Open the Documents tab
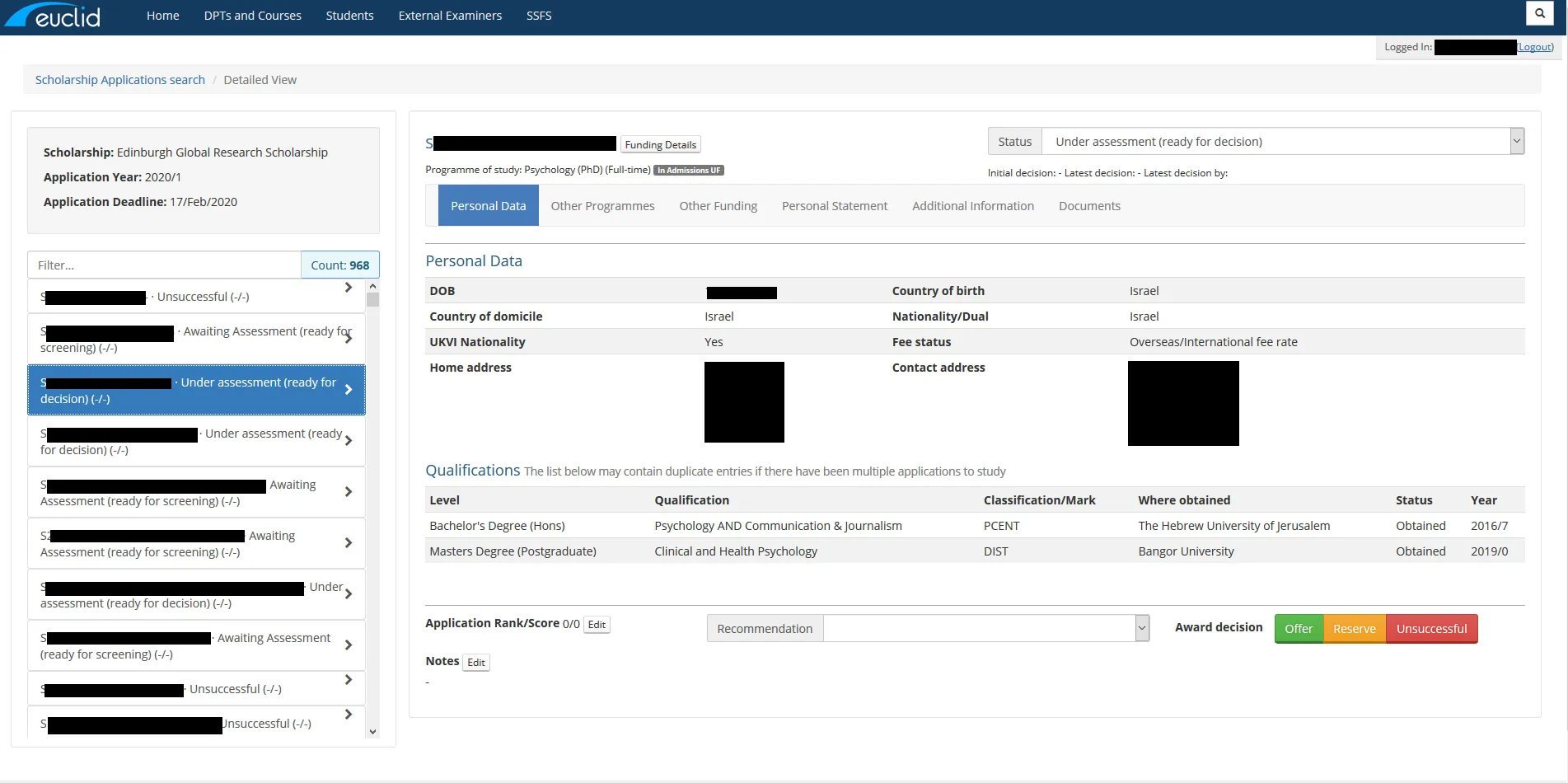The height and width of the screenshot is (783, 1568). pos(1088,206)
